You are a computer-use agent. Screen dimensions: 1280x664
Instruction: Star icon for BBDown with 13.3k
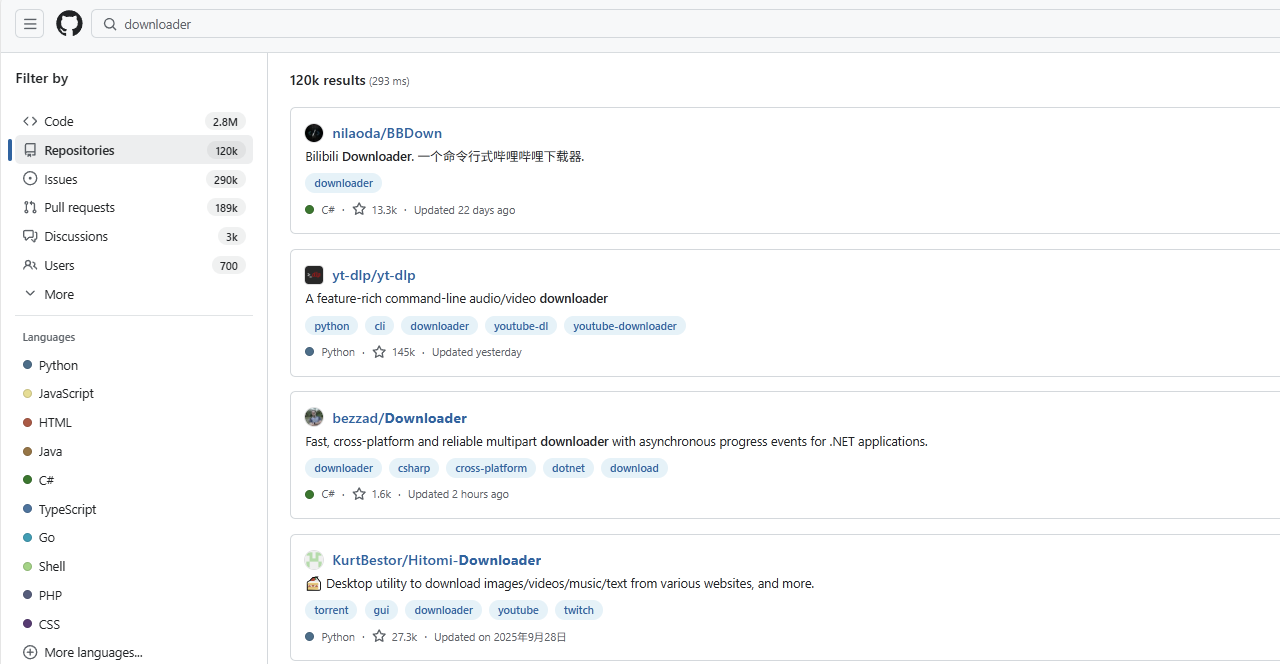(x=359, y=210)
